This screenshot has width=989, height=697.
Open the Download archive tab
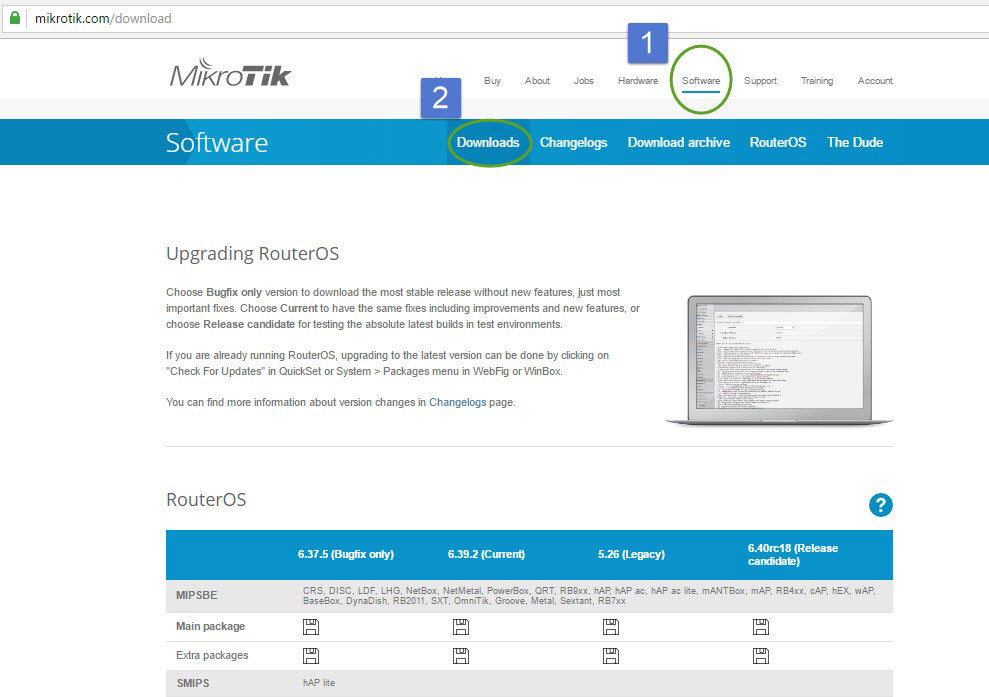[678, 142]
